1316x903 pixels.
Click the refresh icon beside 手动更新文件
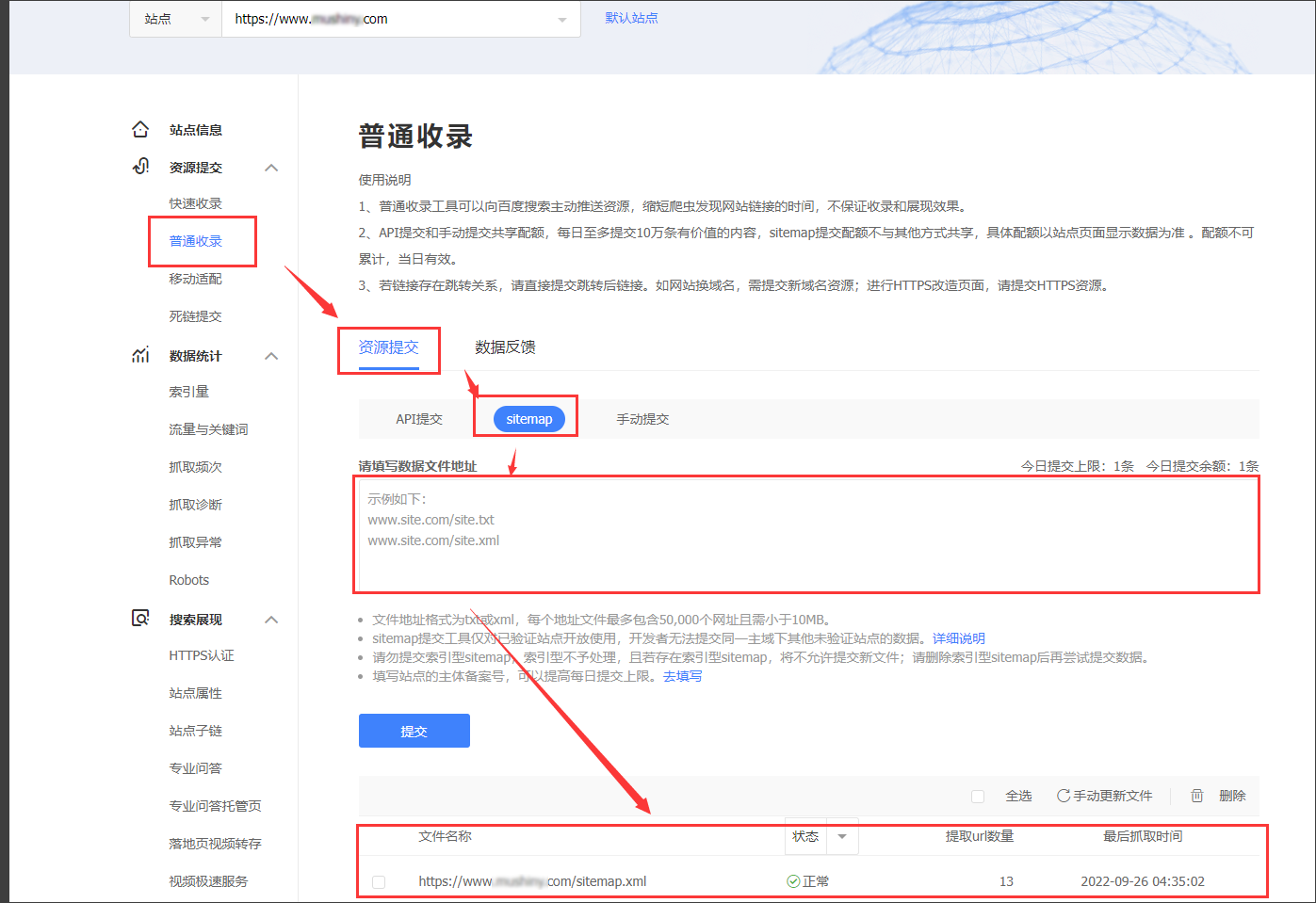(1065, 796)
